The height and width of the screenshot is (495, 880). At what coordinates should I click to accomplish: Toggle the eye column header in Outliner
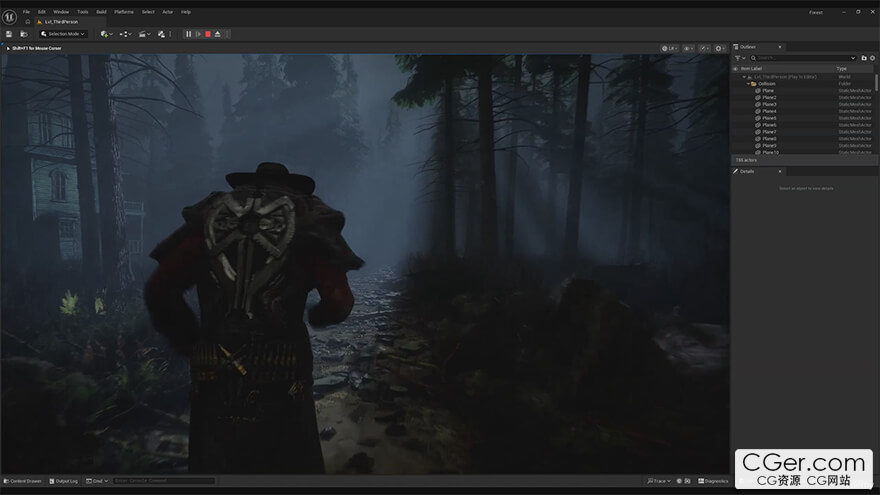pos(737,68)
